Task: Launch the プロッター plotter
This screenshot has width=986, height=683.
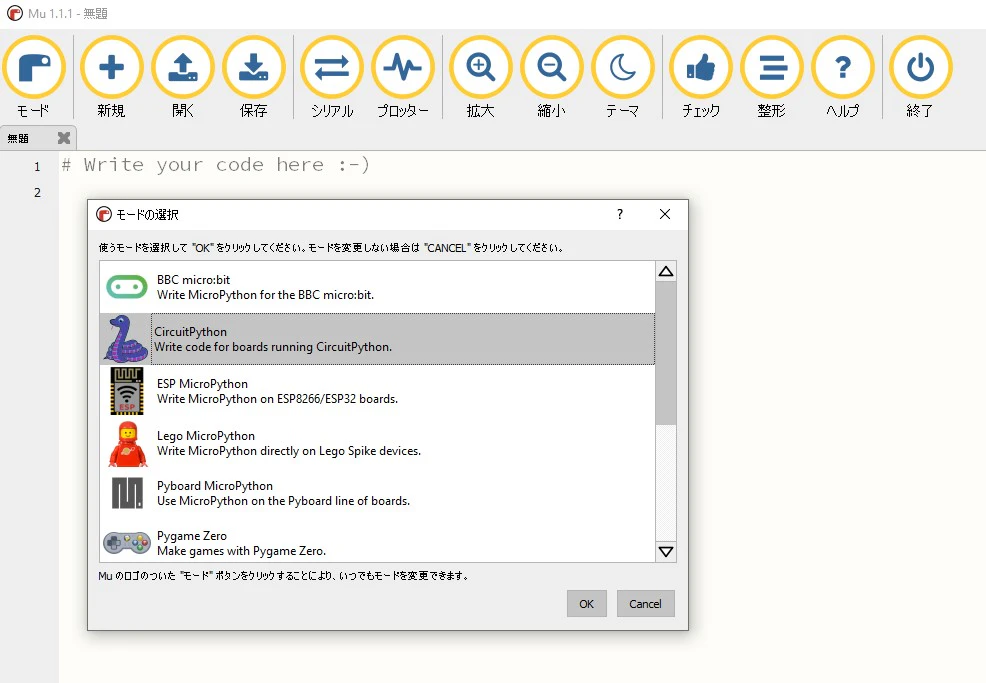Action: point(403,77)
